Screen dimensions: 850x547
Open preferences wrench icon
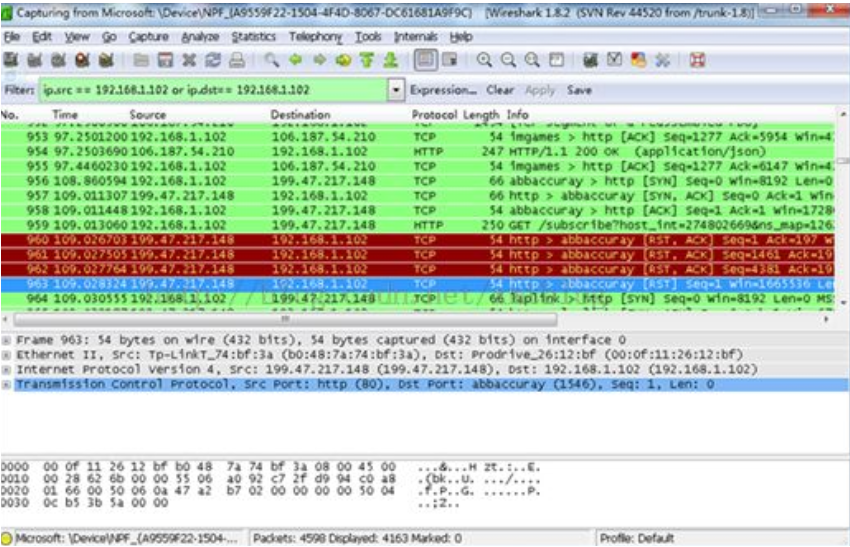[662, 60]
